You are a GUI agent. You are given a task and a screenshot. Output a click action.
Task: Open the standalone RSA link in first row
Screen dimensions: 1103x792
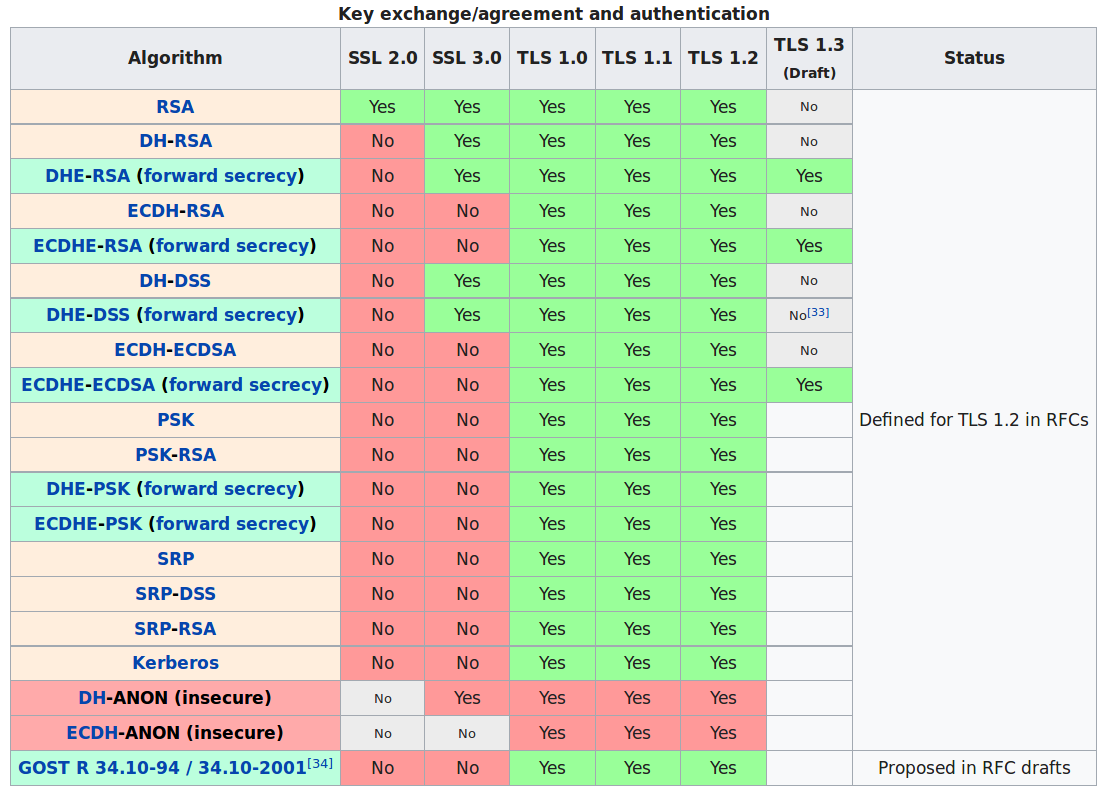tap(175, 107)
